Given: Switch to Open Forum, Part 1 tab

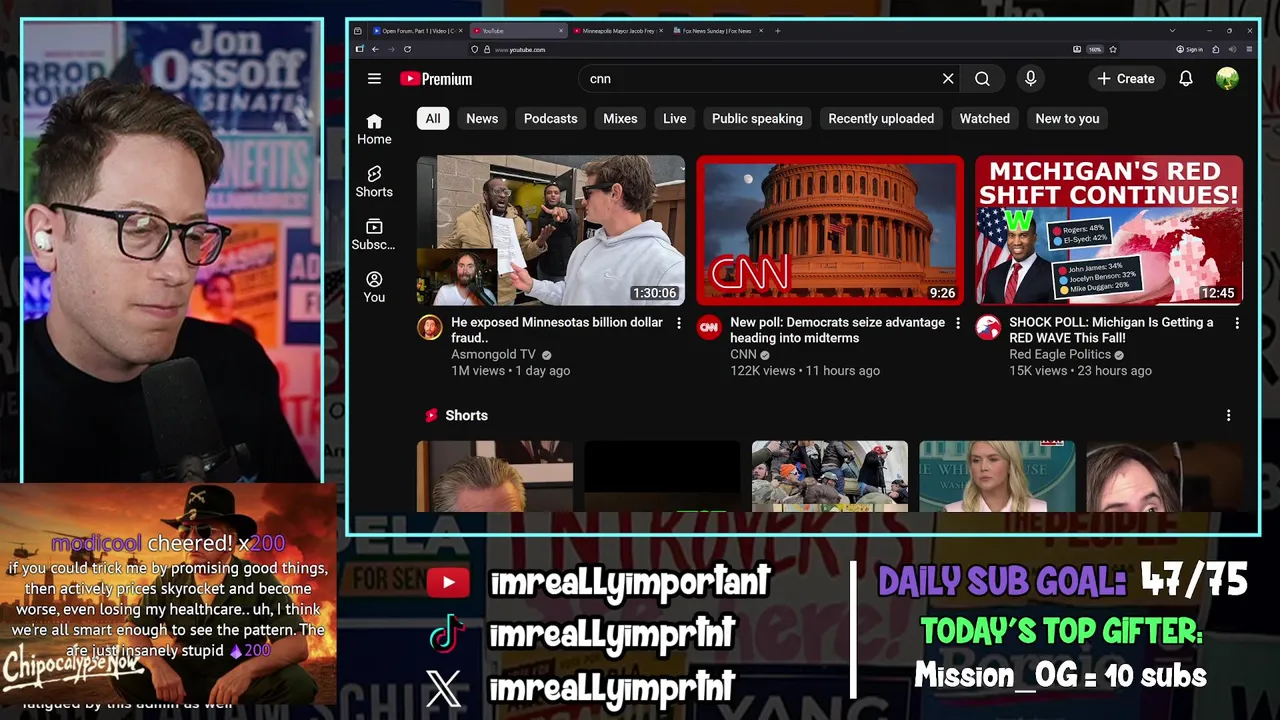Looking at the screenshot, I should (417, 31).
